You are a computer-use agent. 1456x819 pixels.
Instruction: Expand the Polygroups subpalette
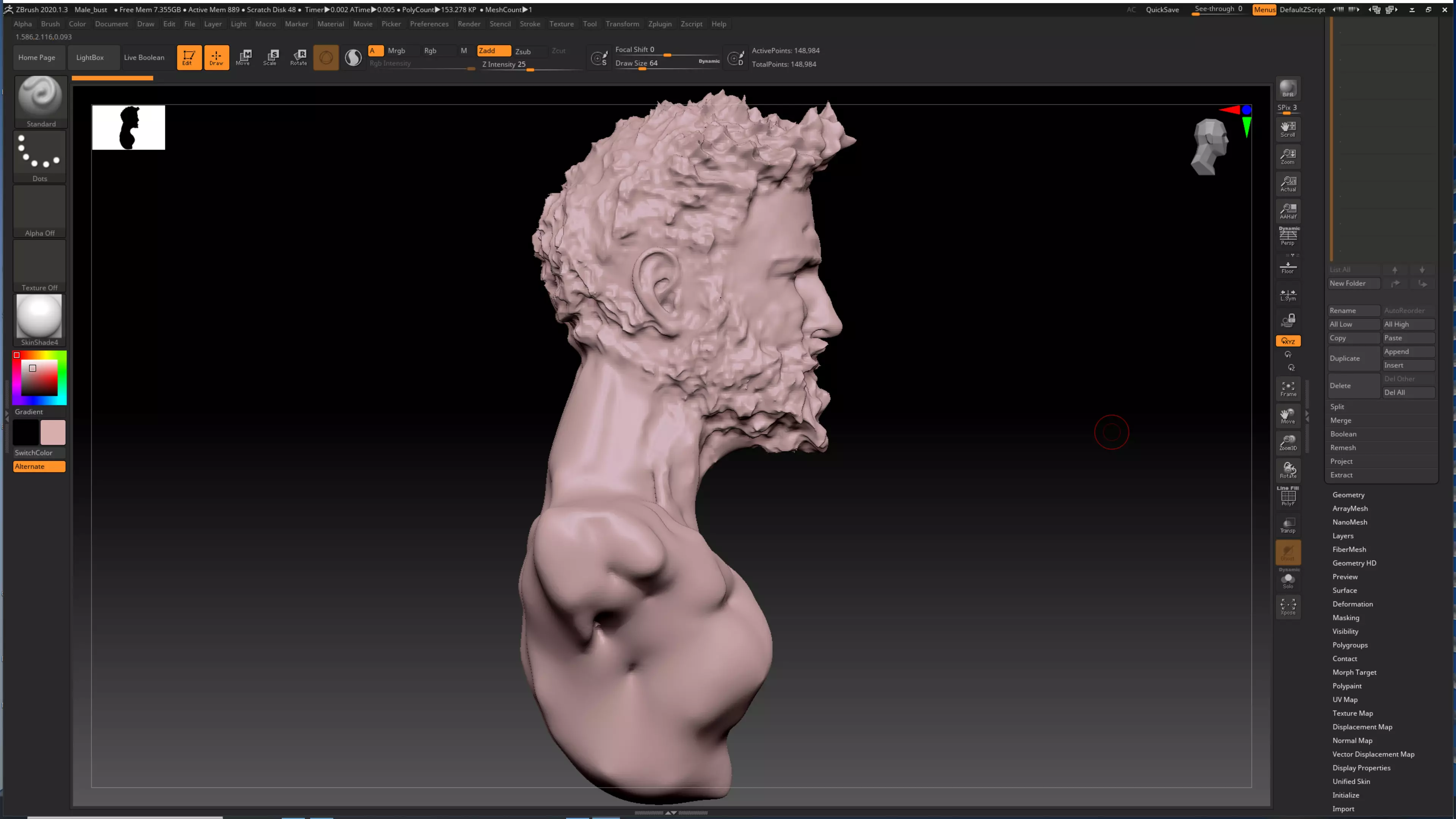point(1350,645)
